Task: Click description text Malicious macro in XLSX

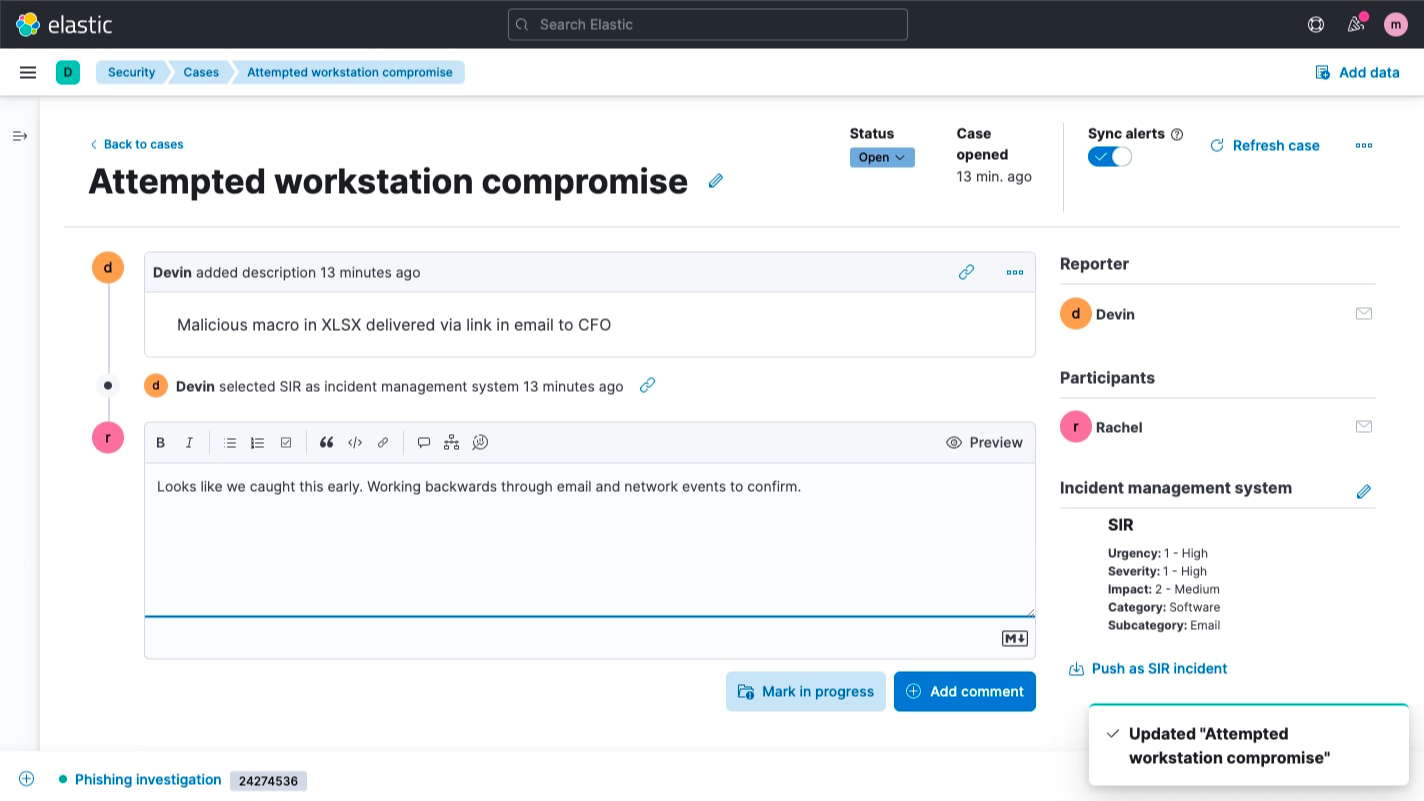Action: tap(394, 324)
